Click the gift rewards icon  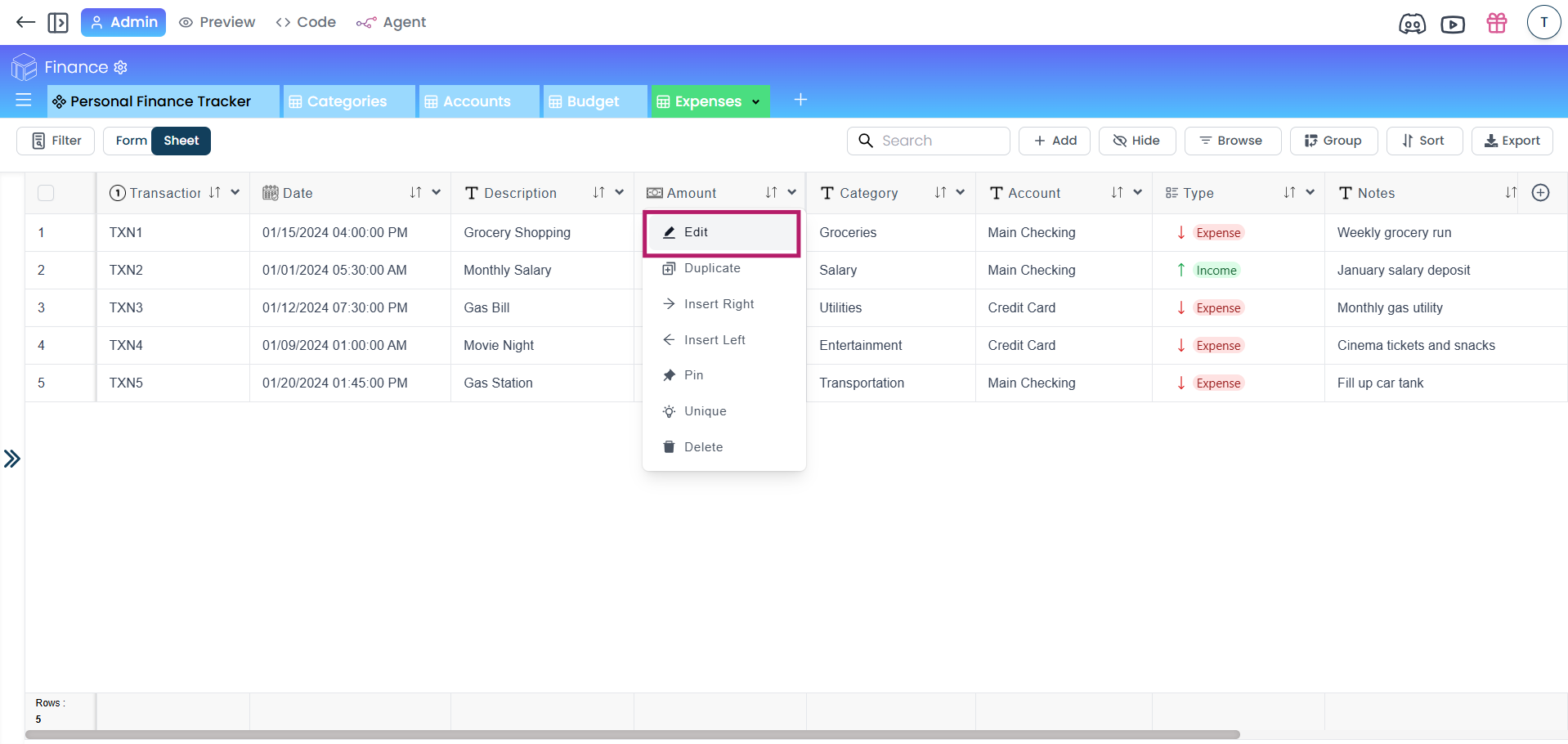coord(1497,23)
